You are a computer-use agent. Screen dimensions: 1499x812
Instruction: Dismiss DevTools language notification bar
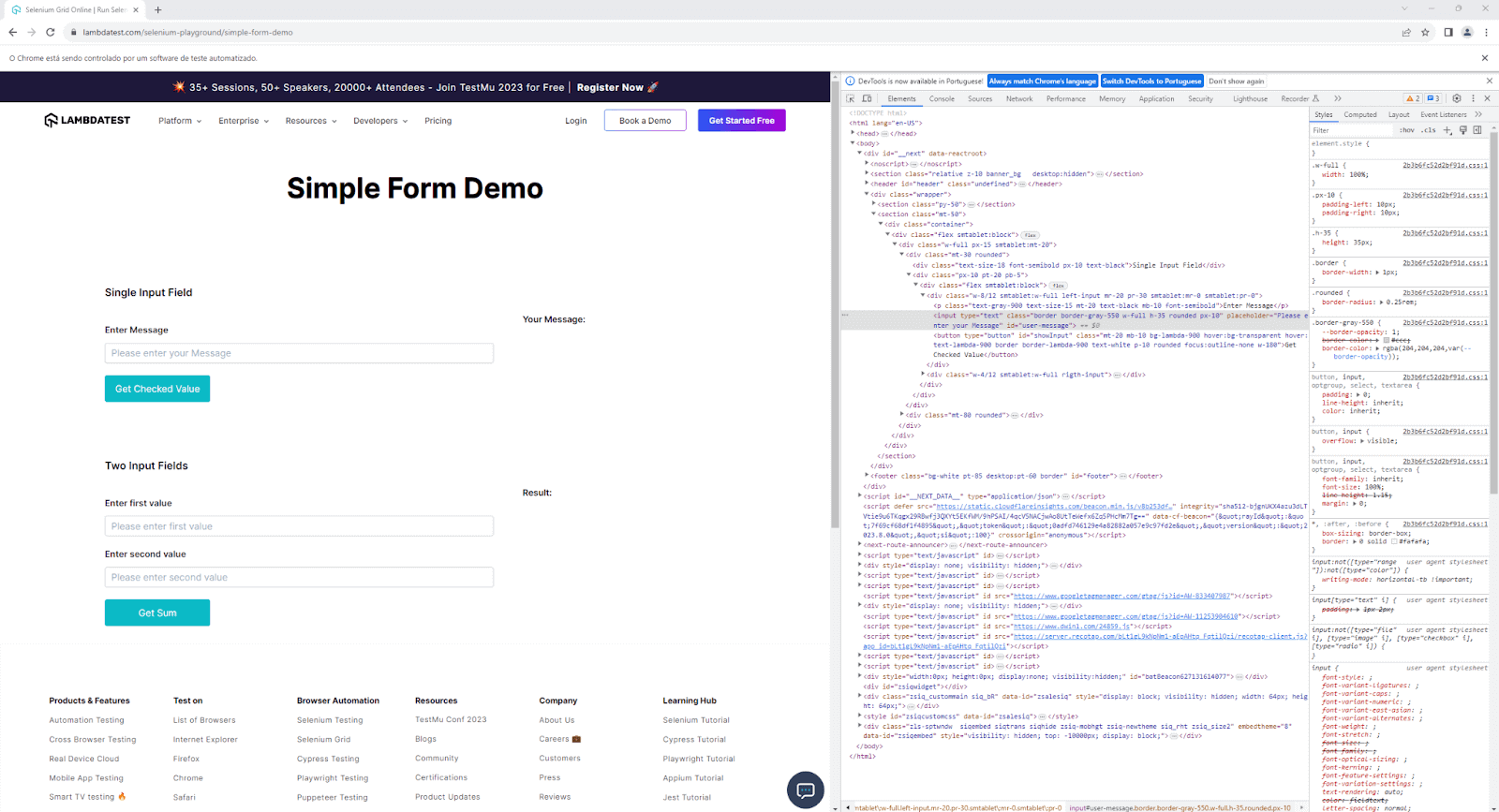[x=1489, y=81]
